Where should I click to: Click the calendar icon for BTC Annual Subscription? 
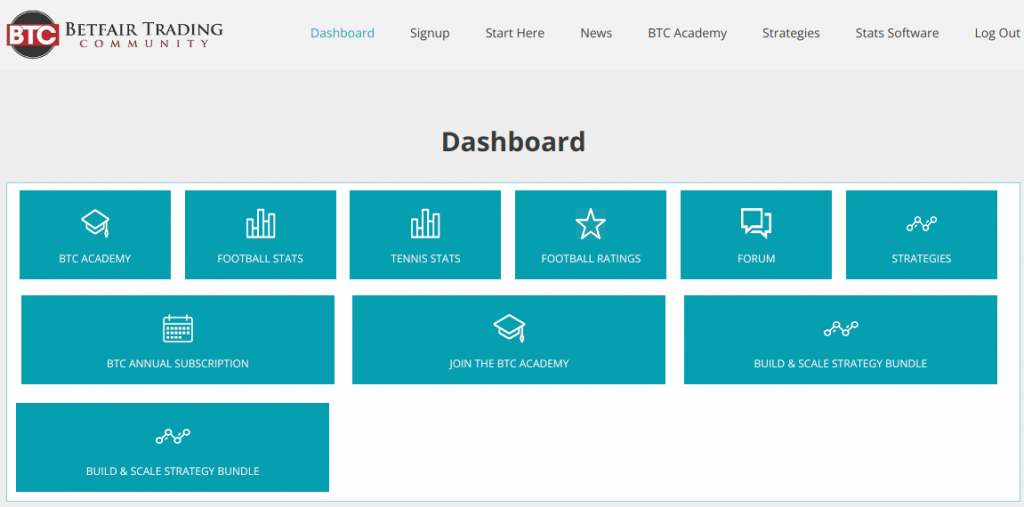coord(178,328)
